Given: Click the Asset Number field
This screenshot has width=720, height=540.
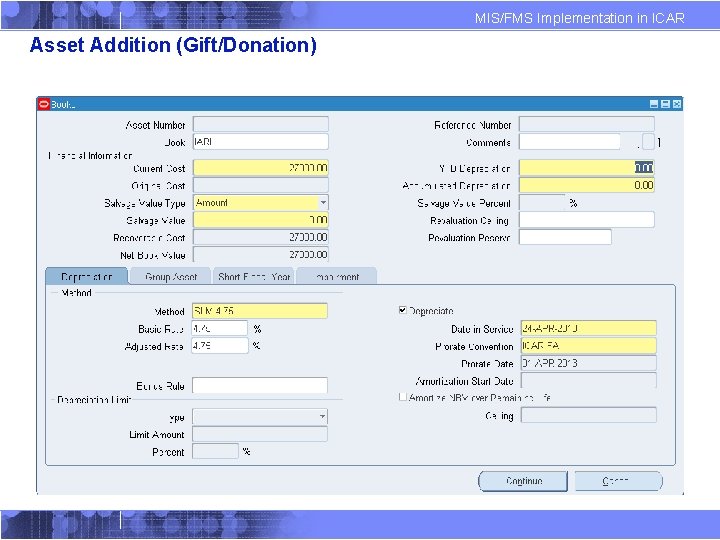Looking at the screenshot, I should pyautogui.click(x=261, y=124).
